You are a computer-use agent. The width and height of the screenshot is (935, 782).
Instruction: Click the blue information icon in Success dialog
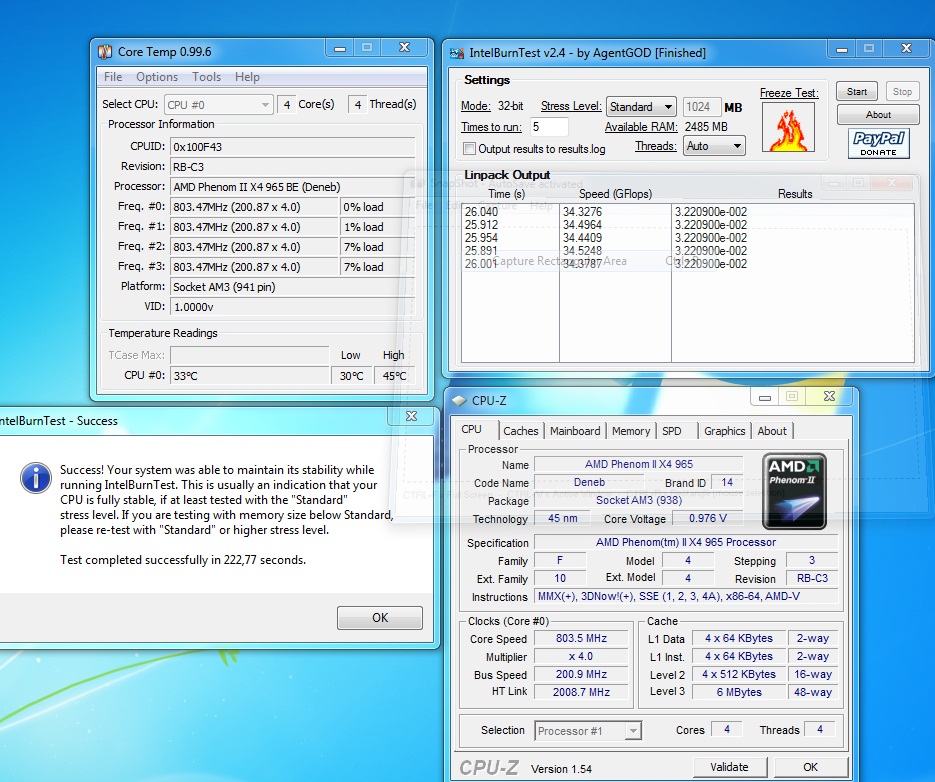click(36, 477)
